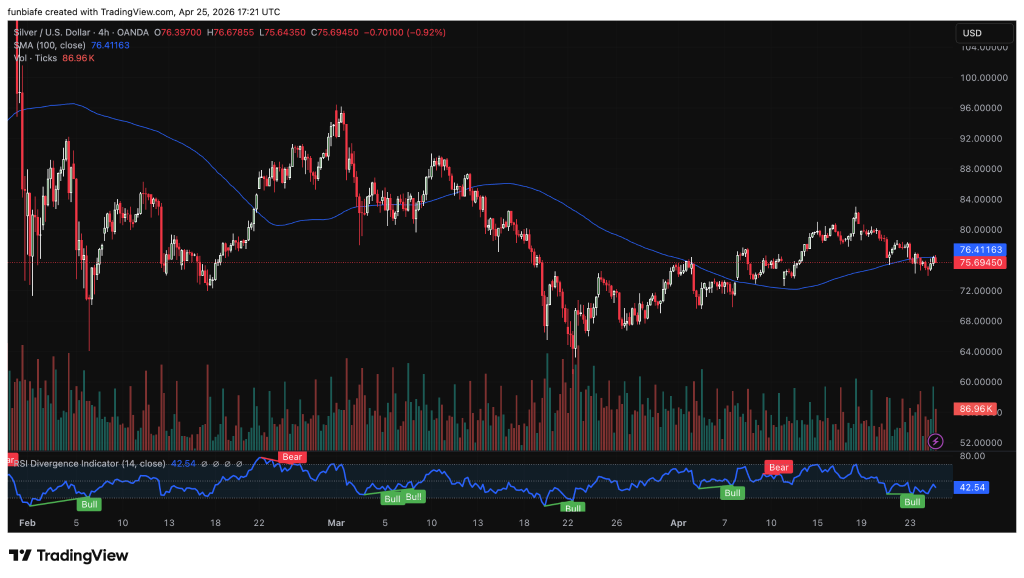Screen dimensions: 1024x578
Task: Click the red 75.69450 last price label
Action: (x=980, y=263)
